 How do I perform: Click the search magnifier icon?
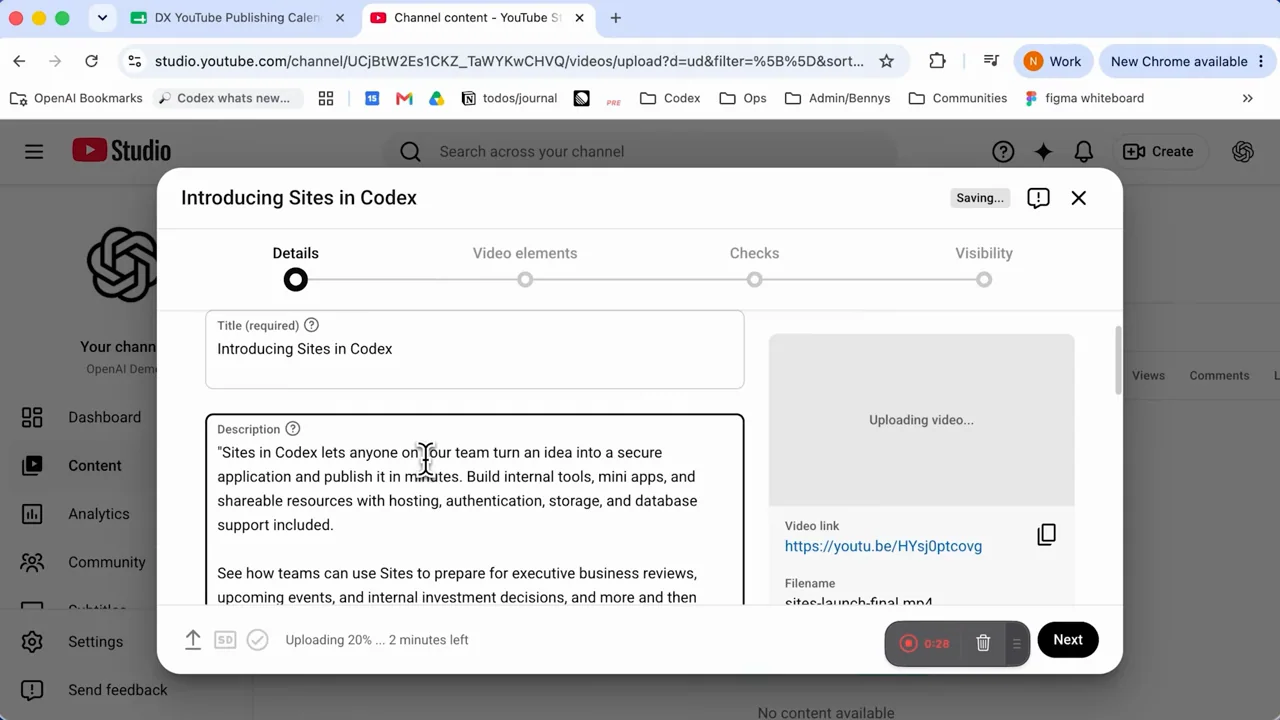(x=410, y=152)
